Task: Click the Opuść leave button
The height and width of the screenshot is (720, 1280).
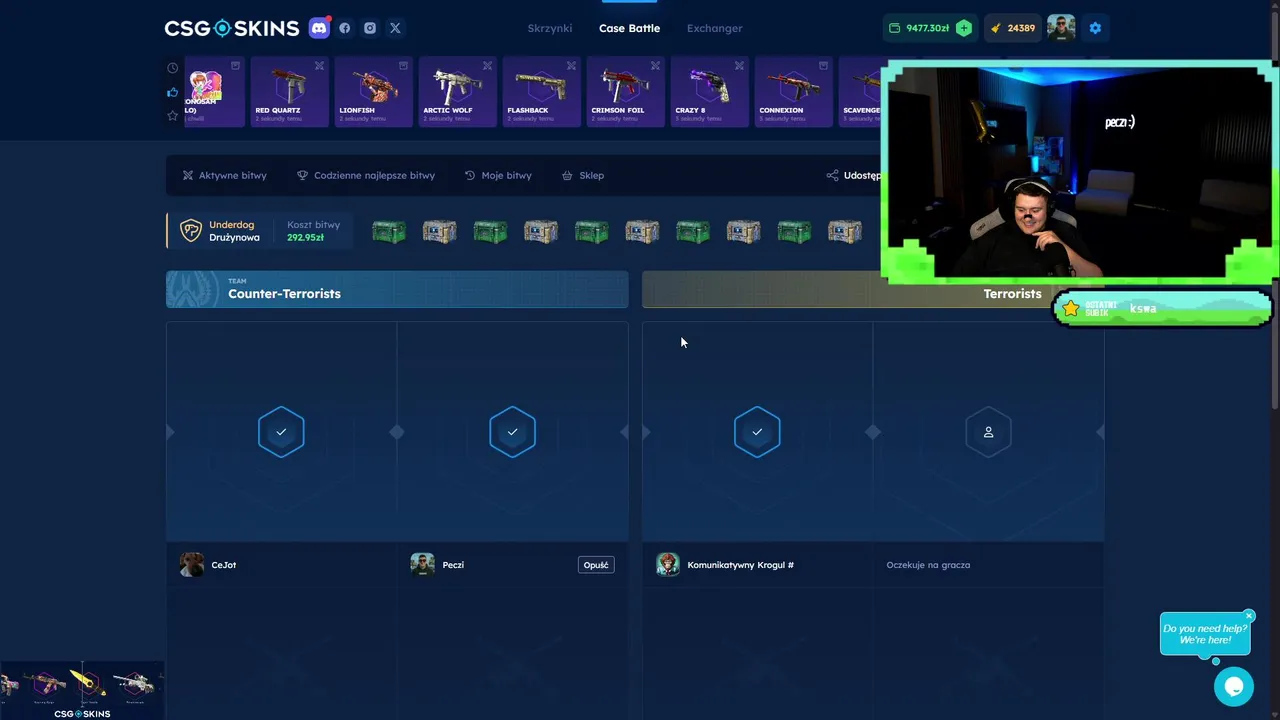Action: point(596,565)
